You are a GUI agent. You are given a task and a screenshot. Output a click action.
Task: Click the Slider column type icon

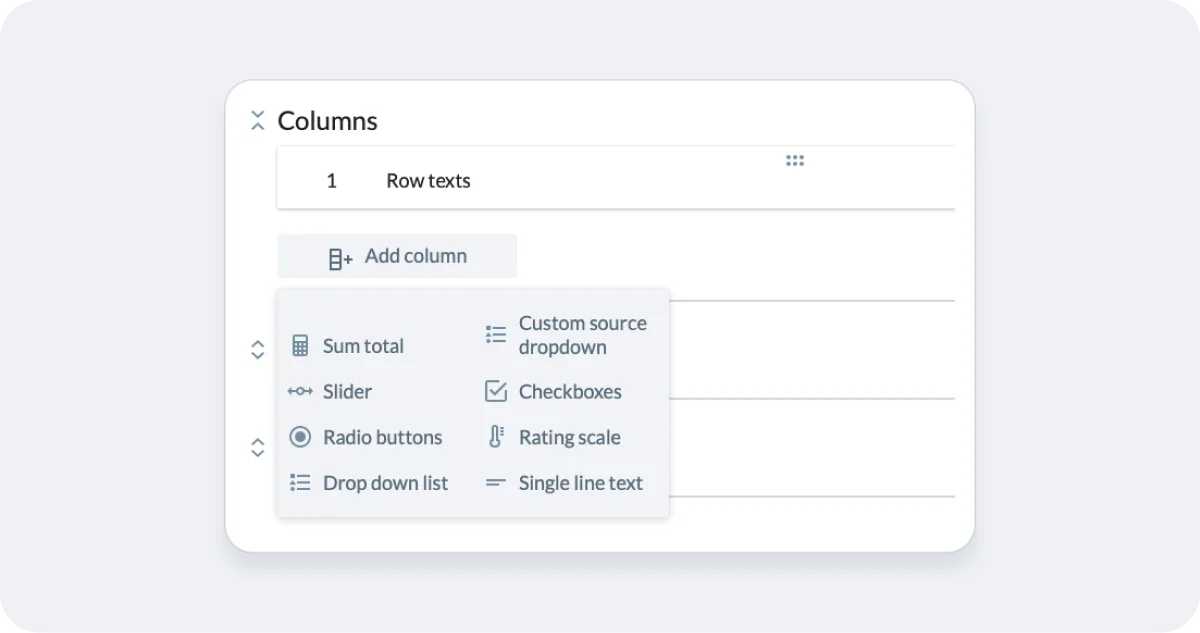point(300,391)
